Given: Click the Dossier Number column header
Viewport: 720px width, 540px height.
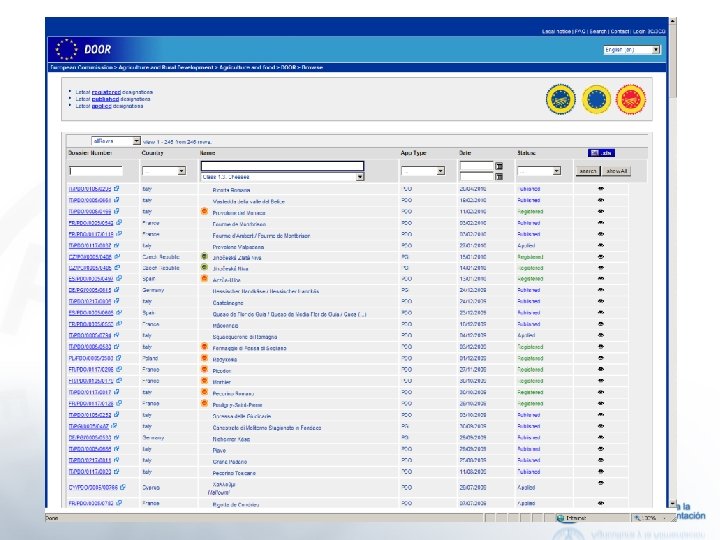Looking at the screenshot, I should 90,153.
